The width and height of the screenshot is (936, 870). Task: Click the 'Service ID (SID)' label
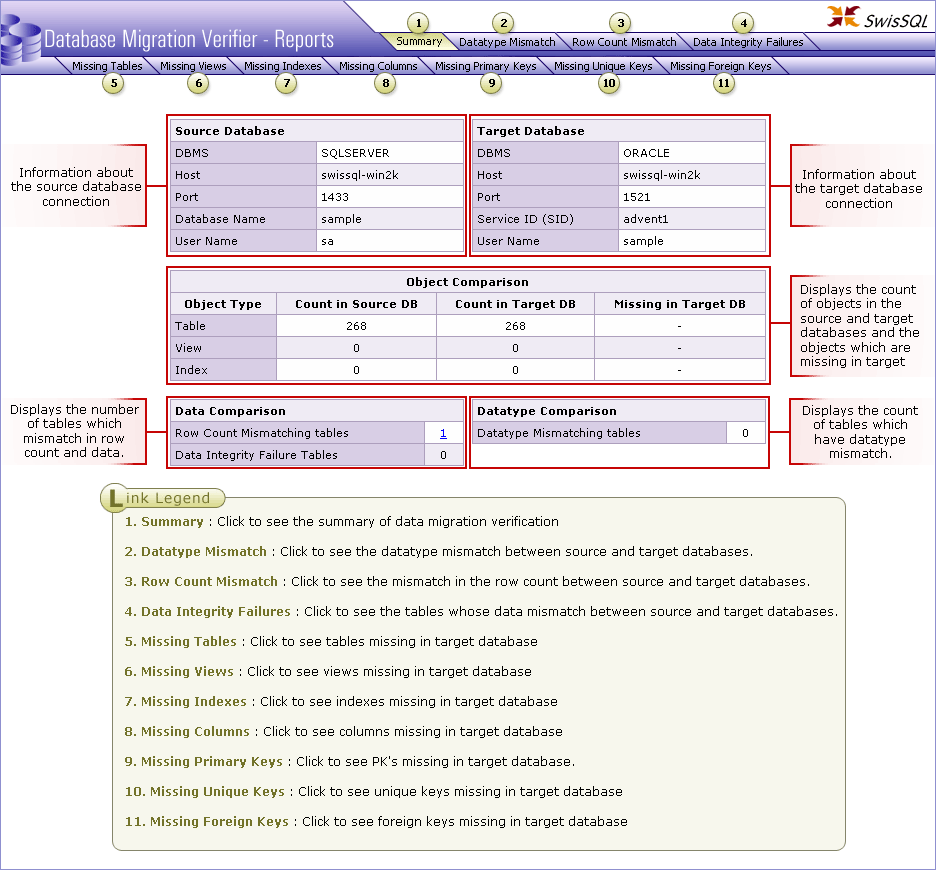click(x=525, y=219)
